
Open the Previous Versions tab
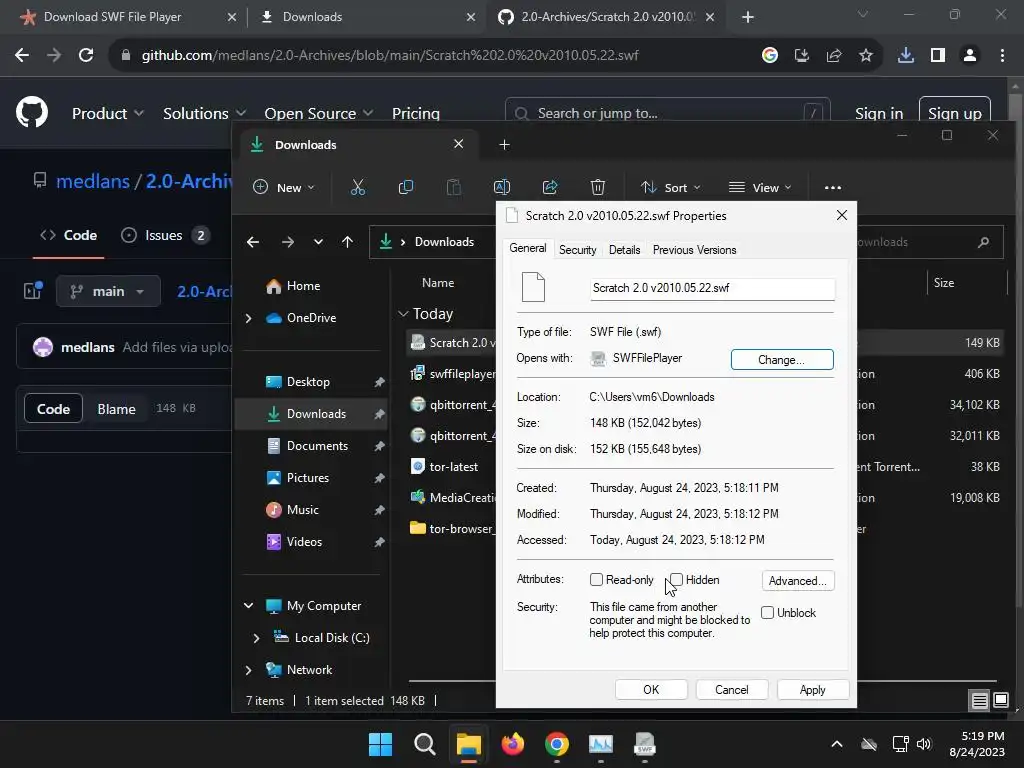tap(694, 249)
